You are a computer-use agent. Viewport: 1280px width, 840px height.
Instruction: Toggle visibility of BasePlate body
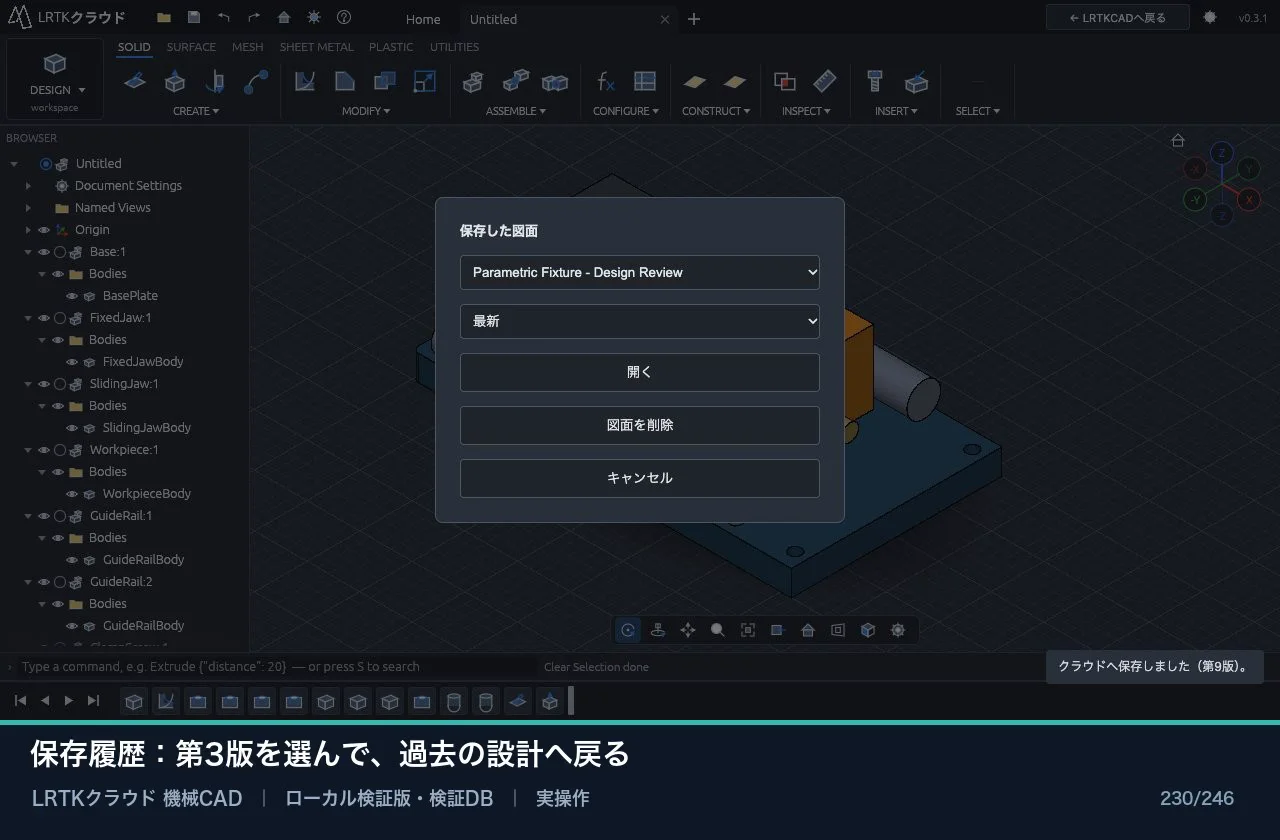pyautogui.click(x=72, y=296)
